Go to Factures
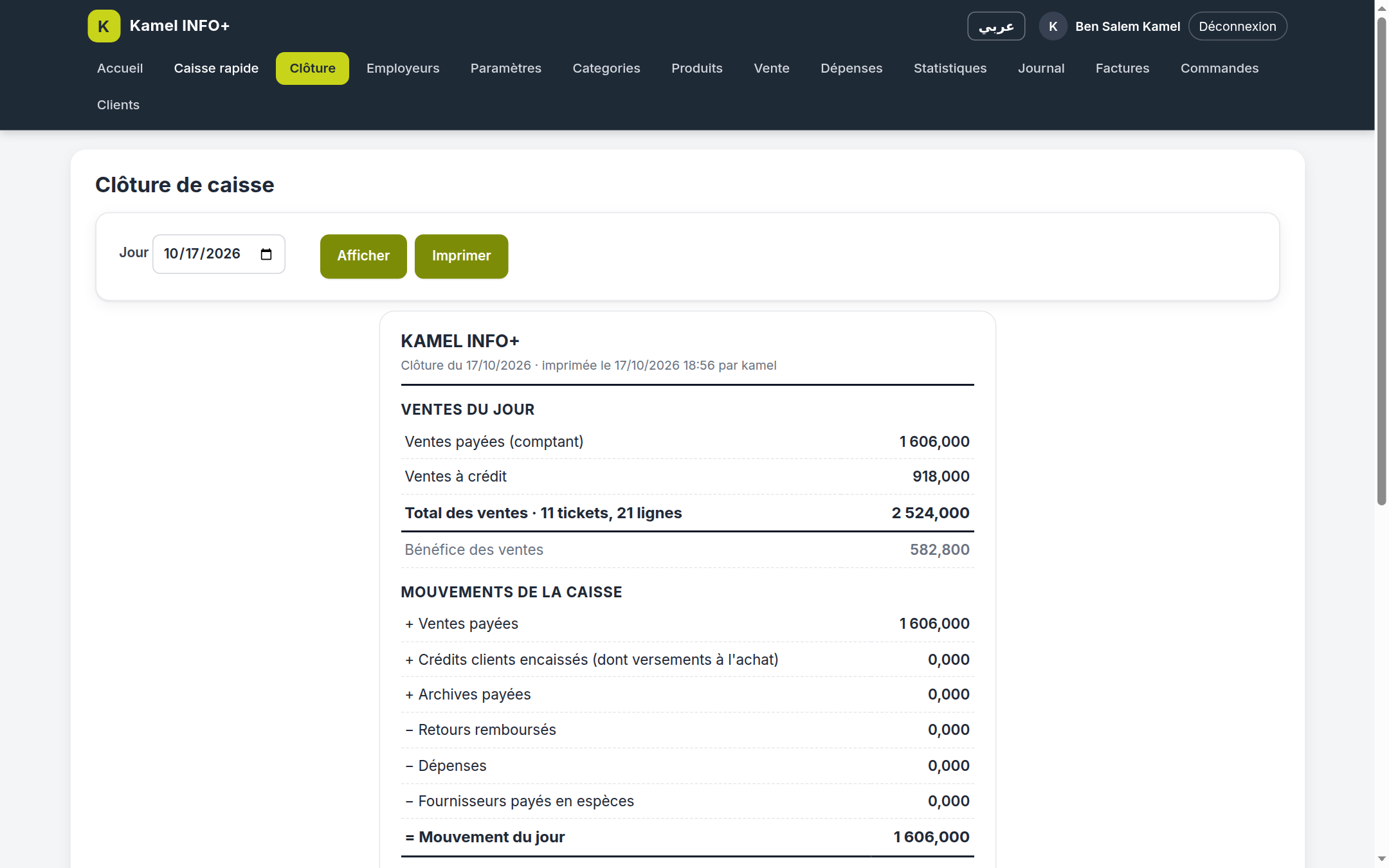This screenshot has width=1389, height=868. point(1122,68)
